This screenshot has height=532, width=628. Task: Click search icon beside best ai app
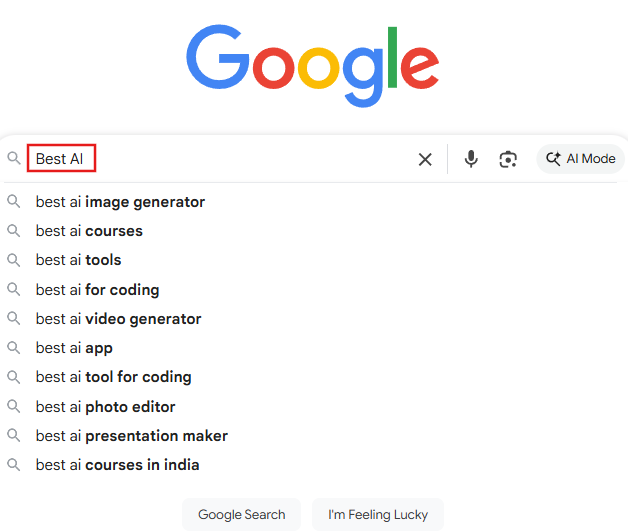coord(14,348)
